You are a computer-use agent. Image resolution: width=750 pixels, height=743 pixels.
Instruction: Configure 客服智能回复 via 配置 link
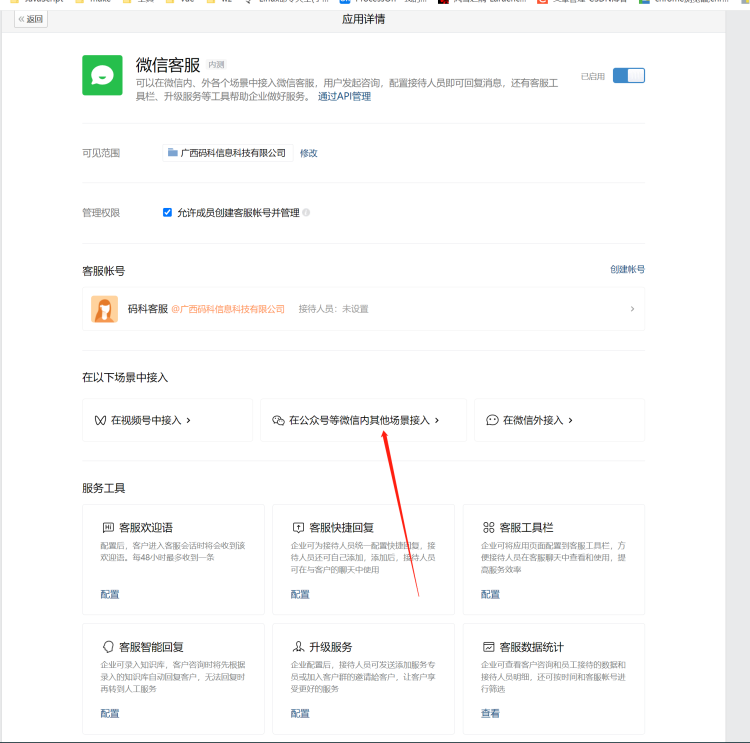tap(110, 713)
